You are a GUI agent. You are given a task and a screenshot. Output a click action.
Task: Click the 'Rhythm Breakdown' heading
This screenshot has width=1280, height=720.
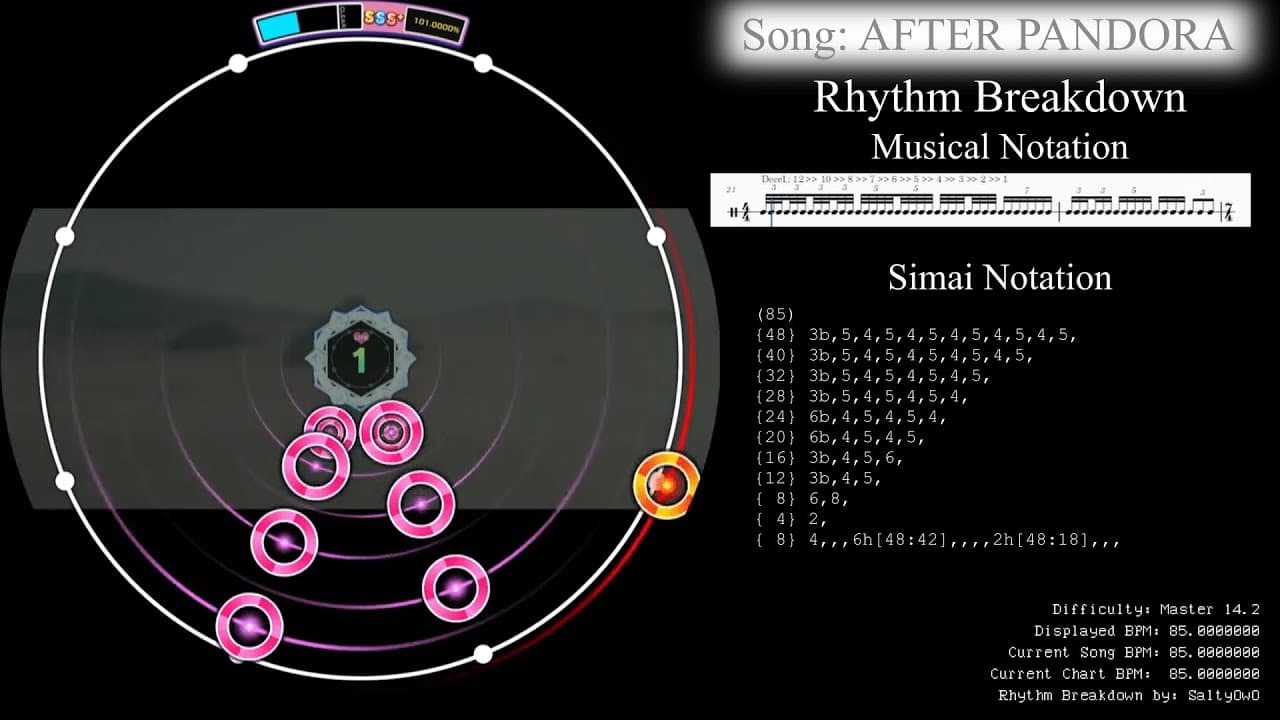(x=1000, y=98)
